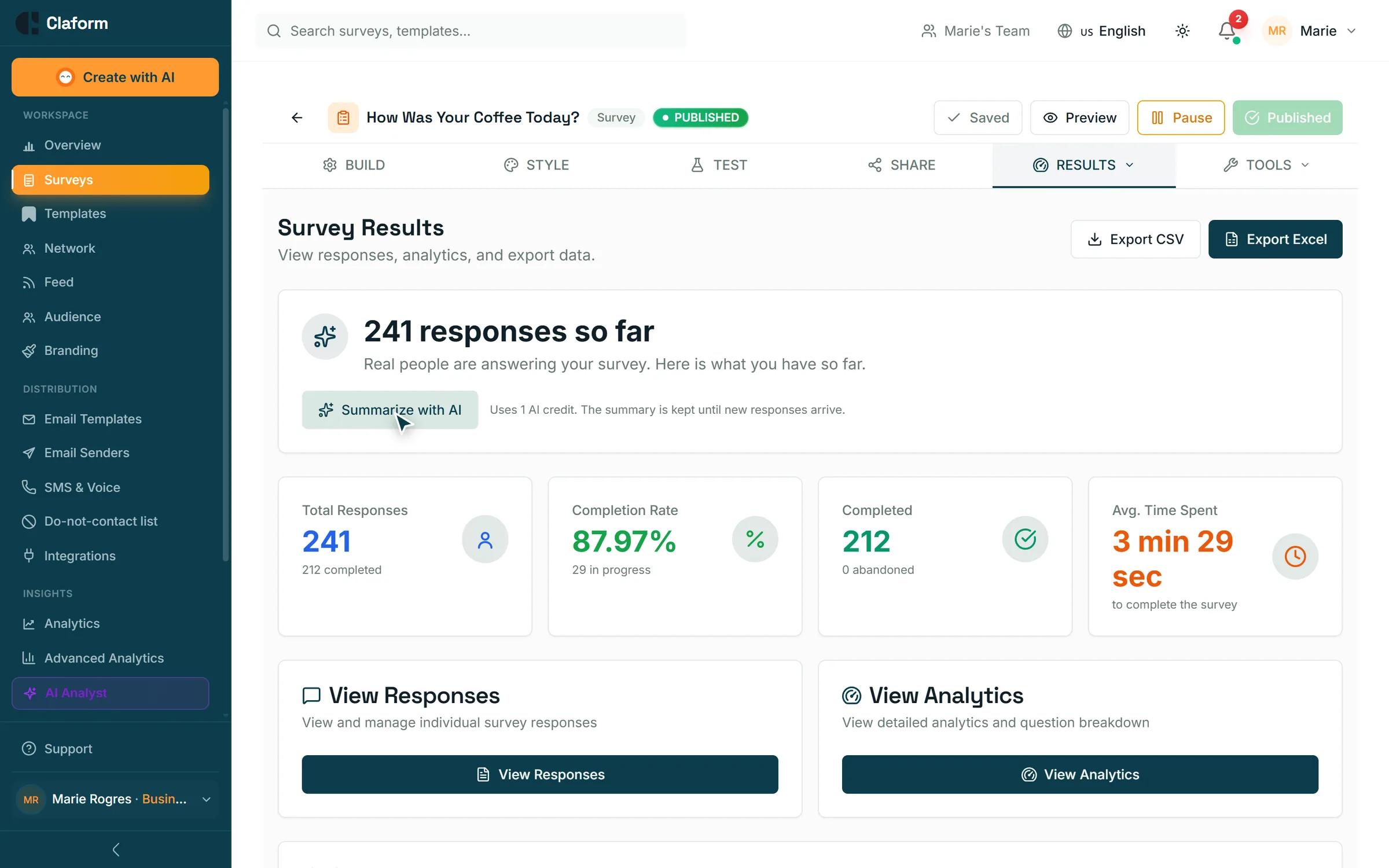Click the search surveys input field
This screenshot has height=868, width=1389.
coord(471,31)
